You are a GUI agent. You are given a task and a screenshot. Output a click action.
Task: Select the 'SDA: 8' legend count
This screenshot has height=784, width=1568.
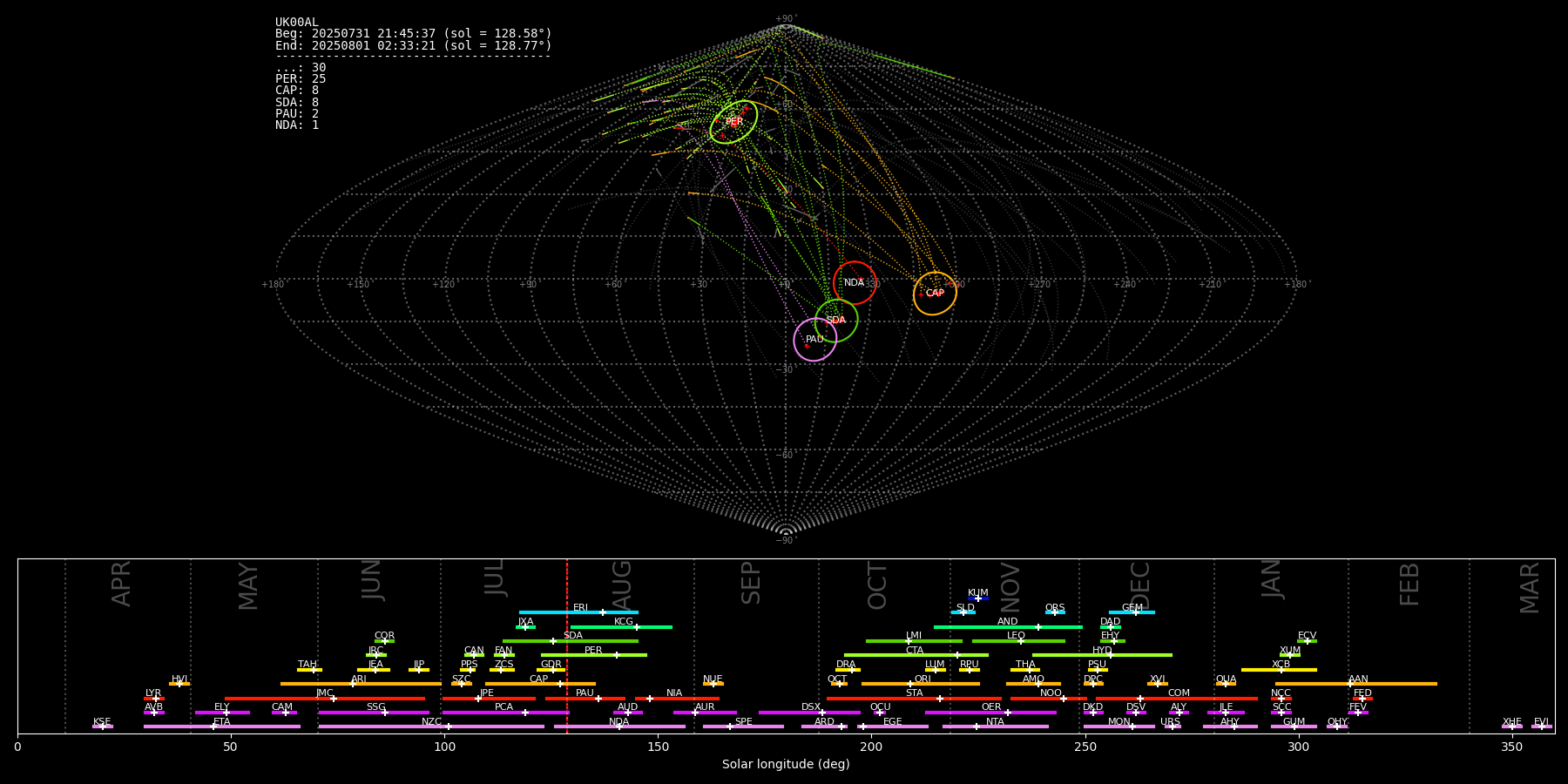[297, 103]
